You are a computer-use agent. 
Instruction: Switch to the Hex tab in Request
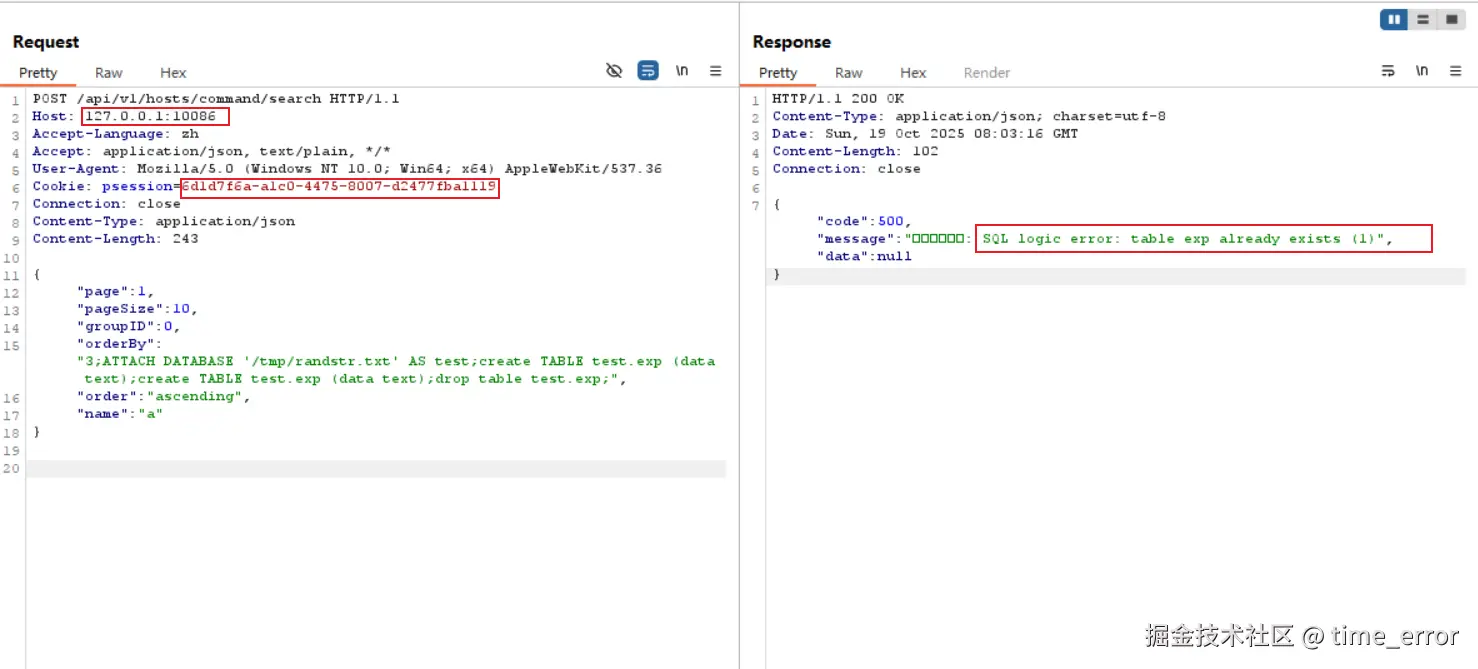[173, 73]
